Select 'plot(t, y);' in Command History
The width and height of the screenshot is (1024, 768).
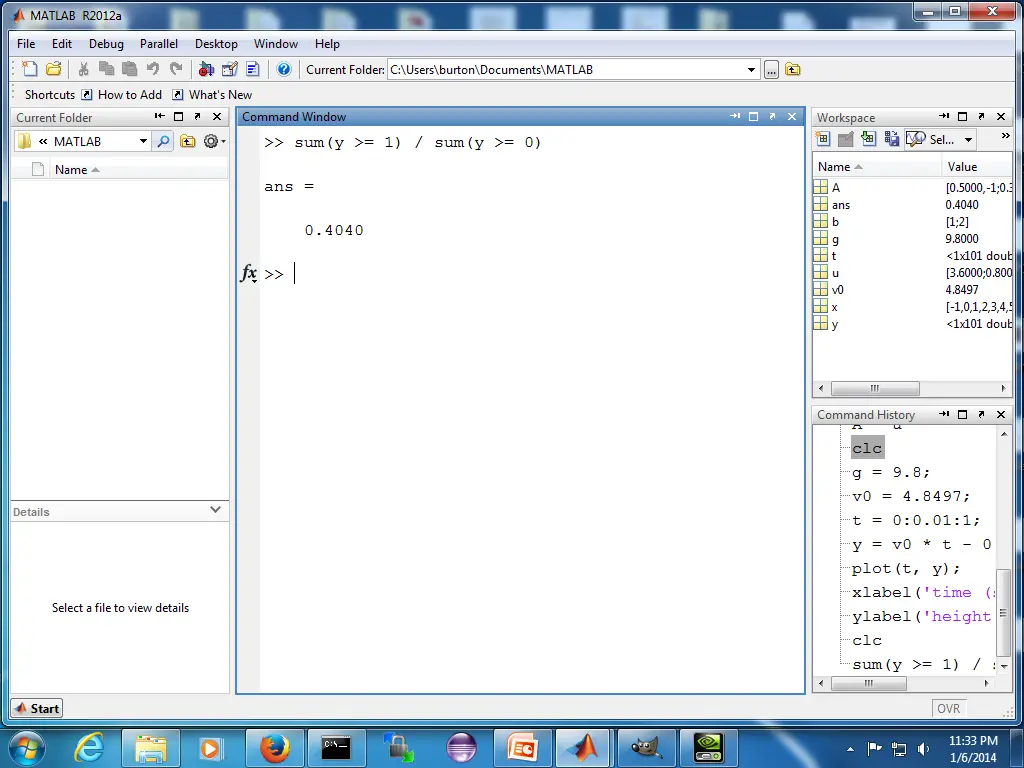(x=906, y=568)
